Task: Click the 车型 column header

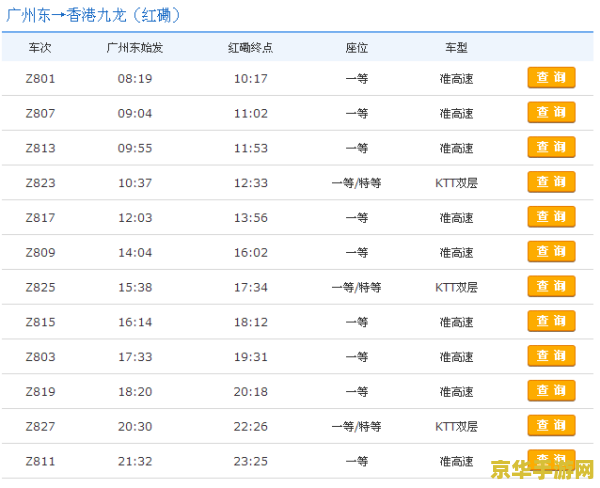Action: click(456, 48)
